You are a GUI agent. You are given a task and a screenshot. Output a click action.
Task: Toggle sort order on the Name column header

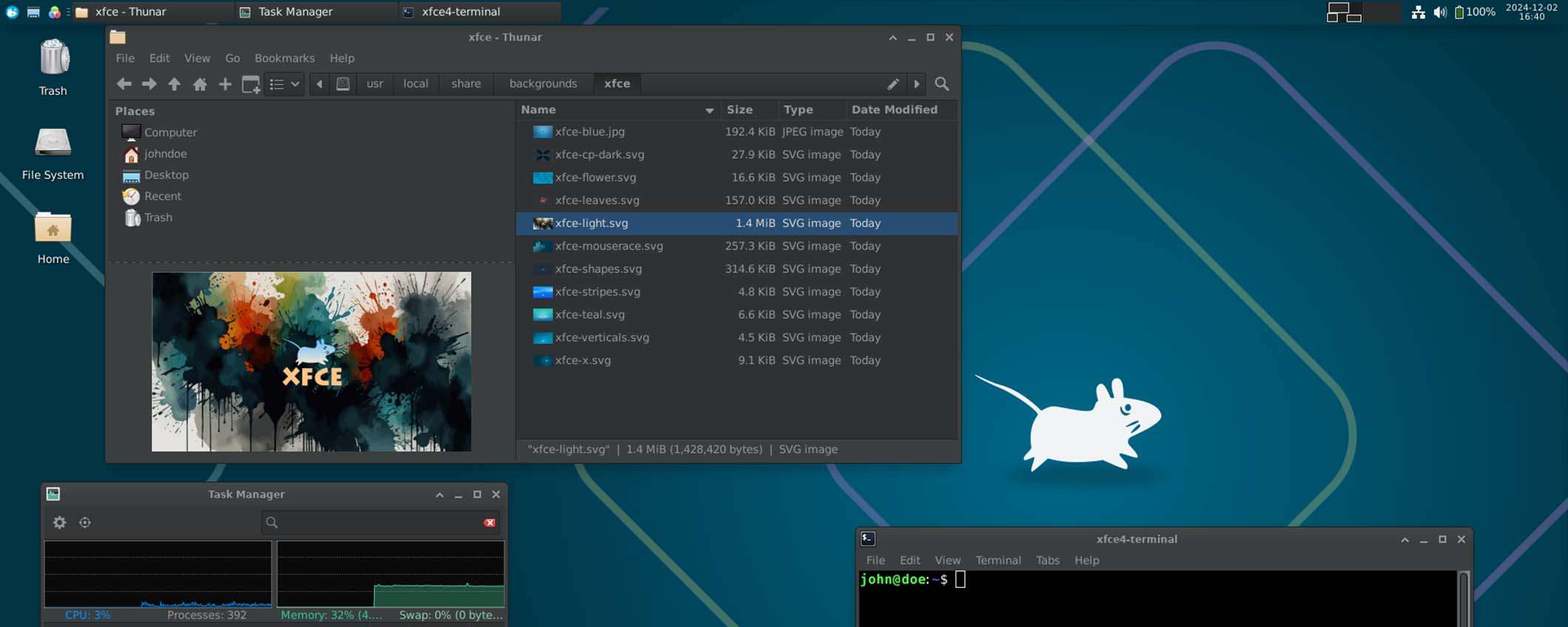(x=616, y=110)
